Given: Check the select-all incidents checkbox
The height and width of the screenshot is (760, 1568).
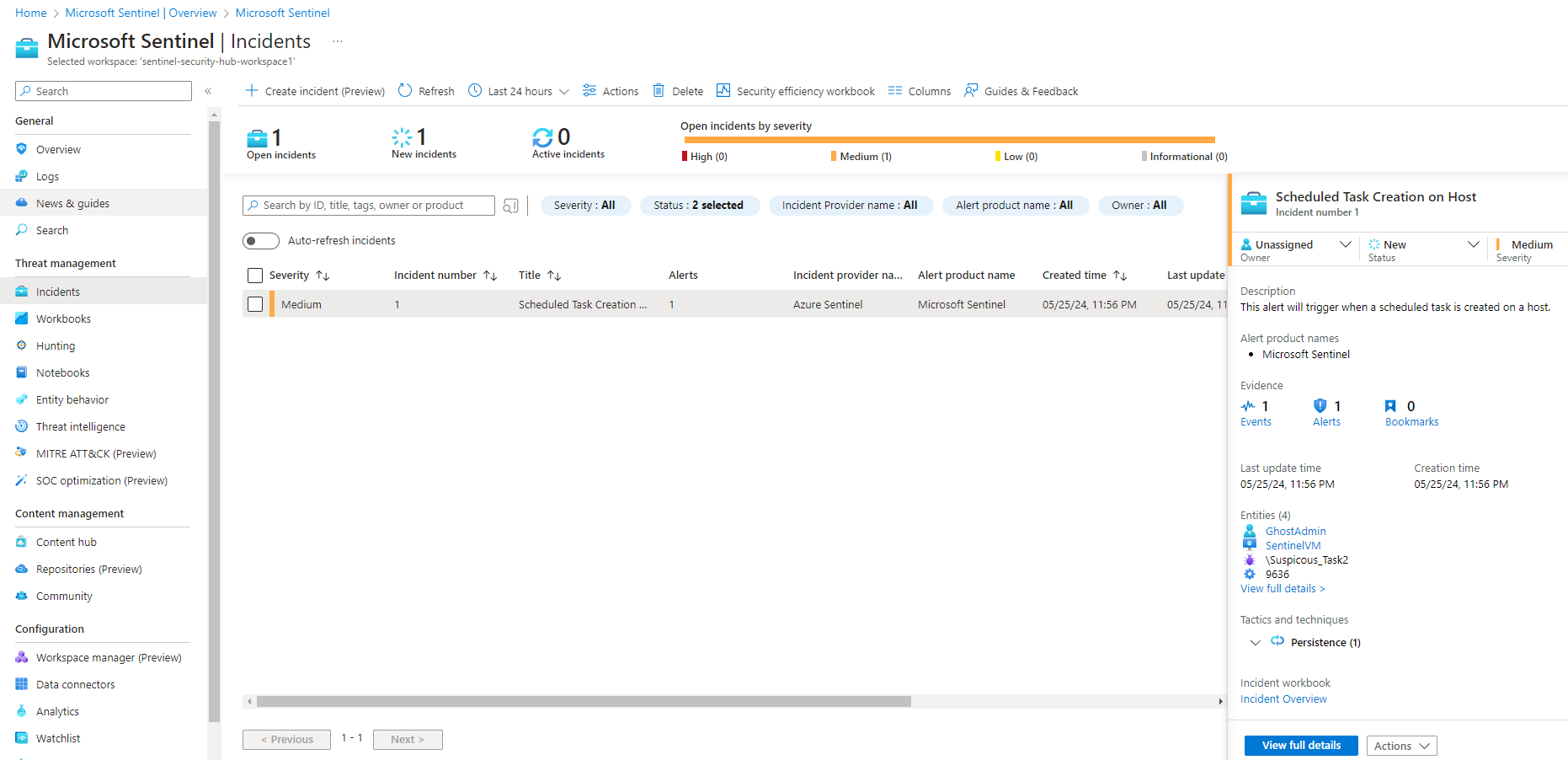Looking at the screenshot, I should [255, 276].
